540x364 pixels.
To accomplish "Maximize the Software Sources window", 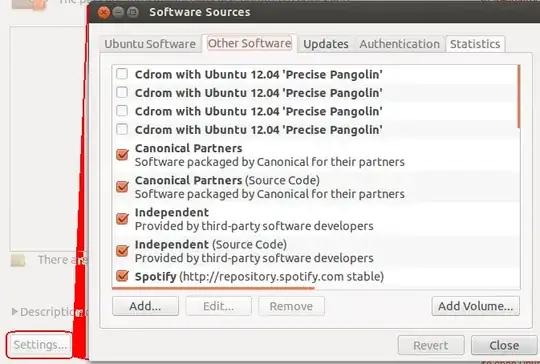I will coord(133,13).
